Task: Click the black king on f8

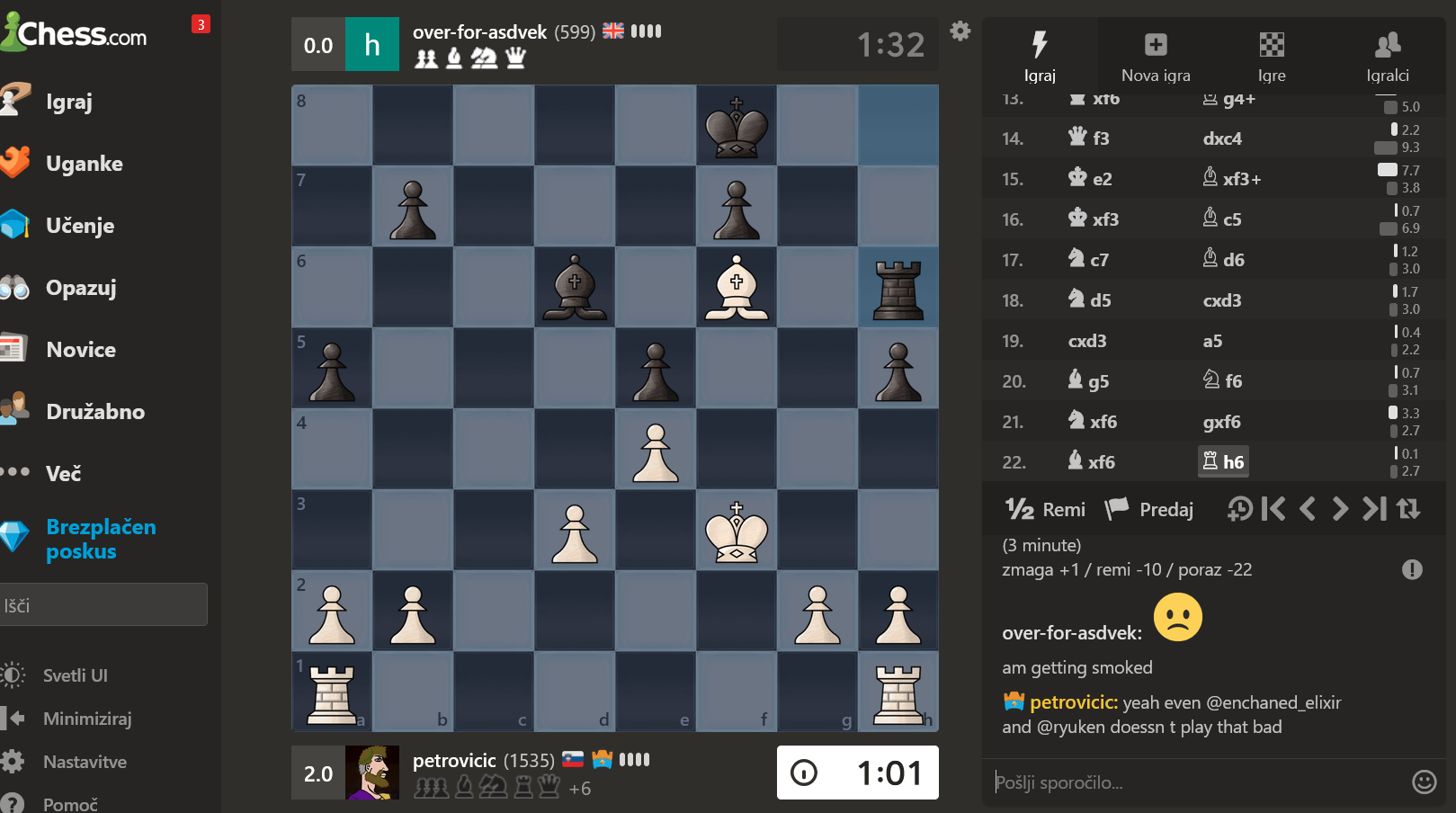Action: (737, 125)
